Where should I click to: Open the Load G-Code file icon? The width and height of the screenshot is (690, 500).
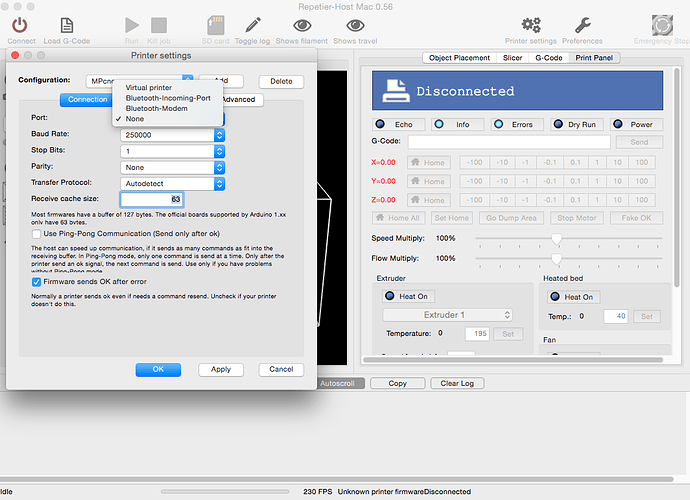point(67,26)
